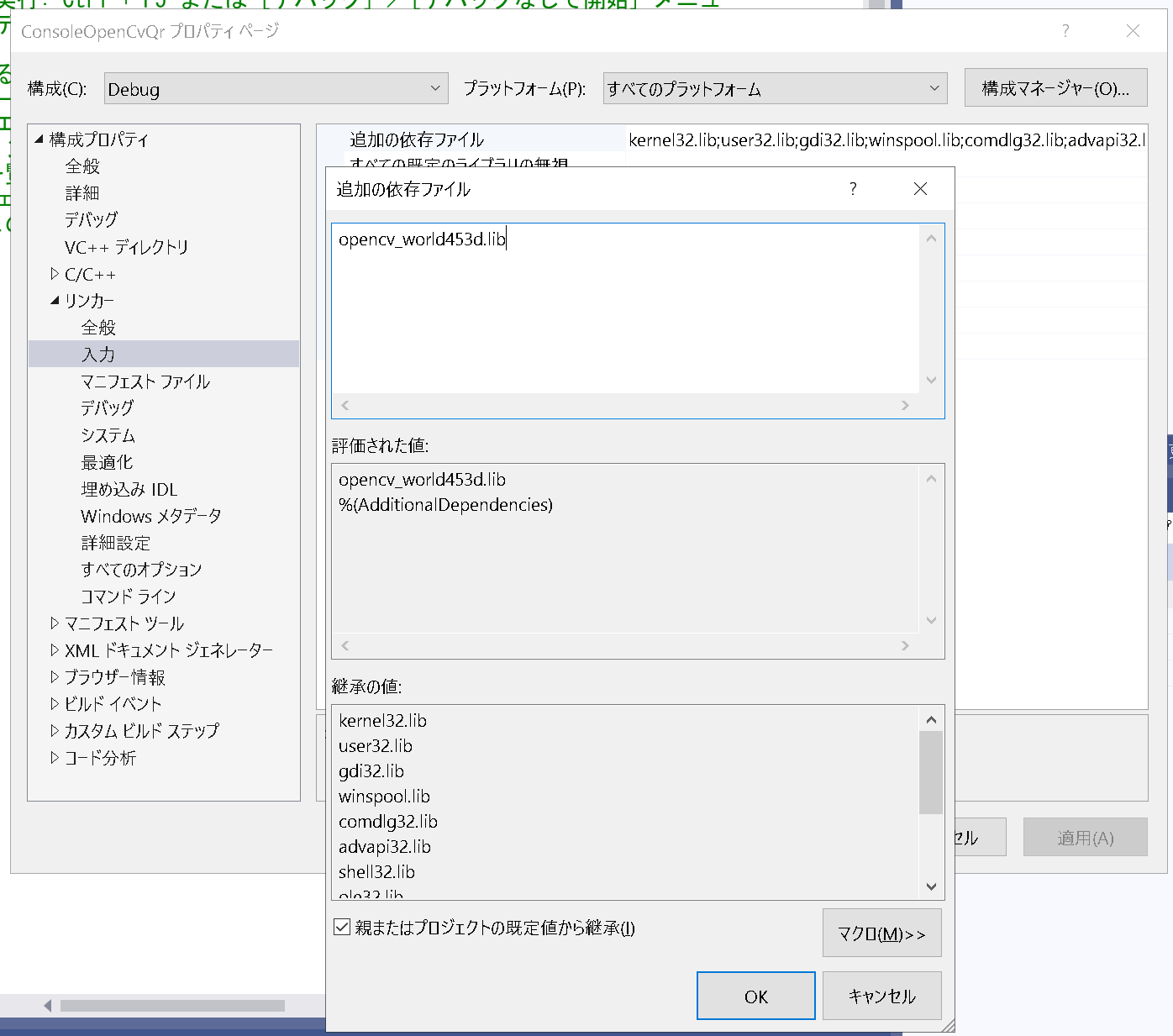Click in the opencv_world453d.lib edit box
The image size is (1173, 1036).
coord(626,308)
